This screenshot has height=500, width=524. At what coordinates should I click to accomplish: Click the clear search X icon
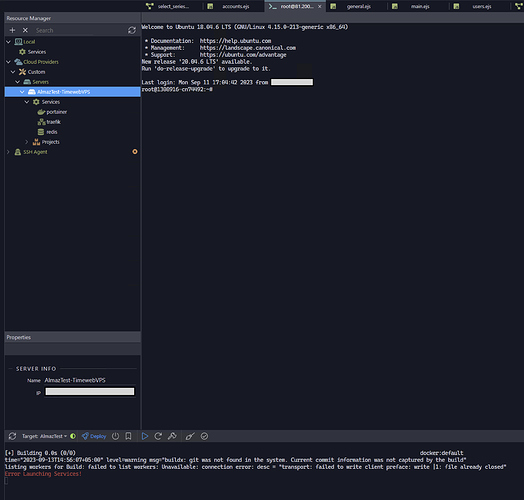(x=25, y=30)
